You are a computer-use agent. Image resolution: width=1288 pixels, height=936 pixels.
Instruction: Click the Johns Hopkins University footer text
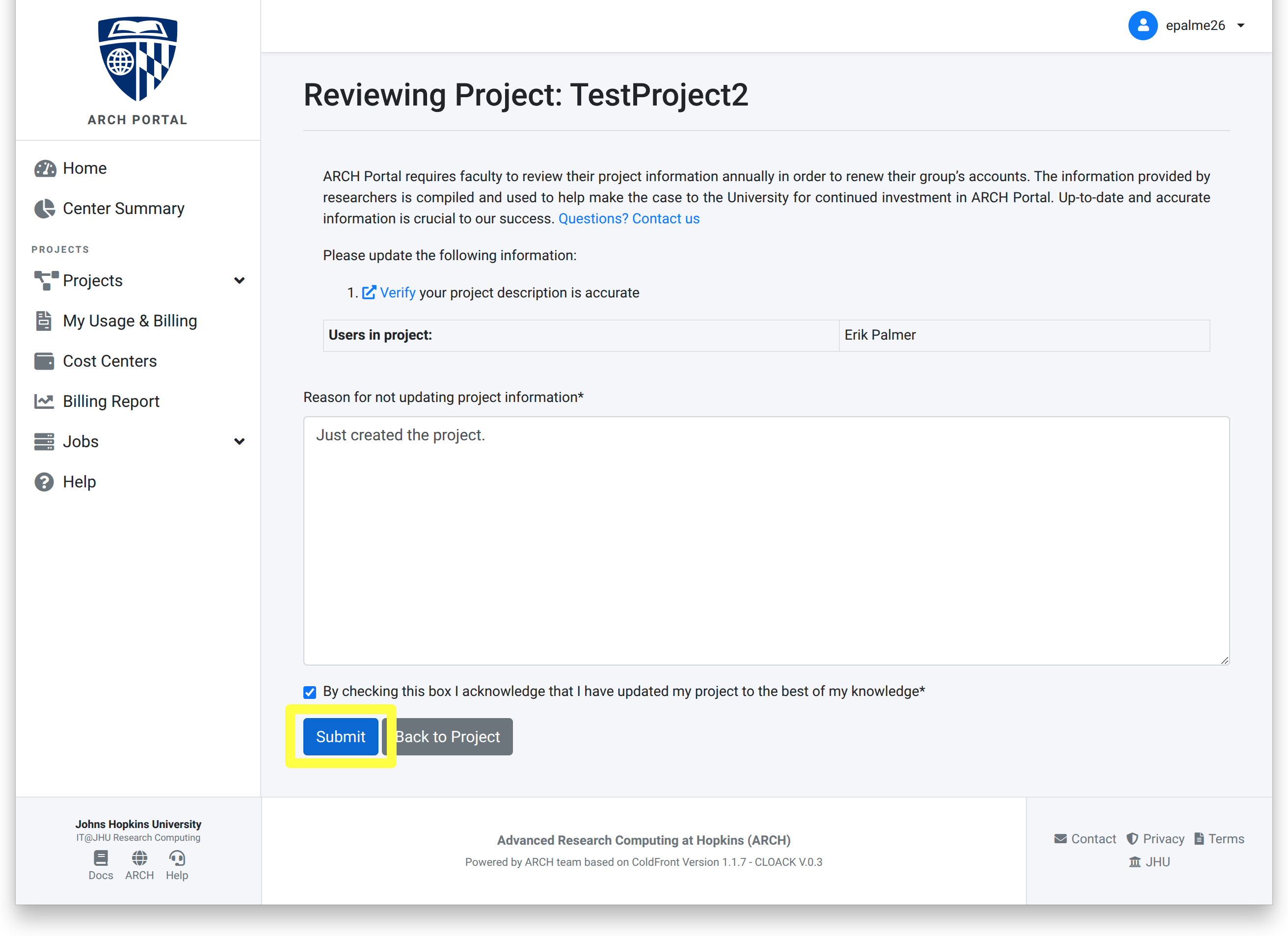tap(138, 824)
